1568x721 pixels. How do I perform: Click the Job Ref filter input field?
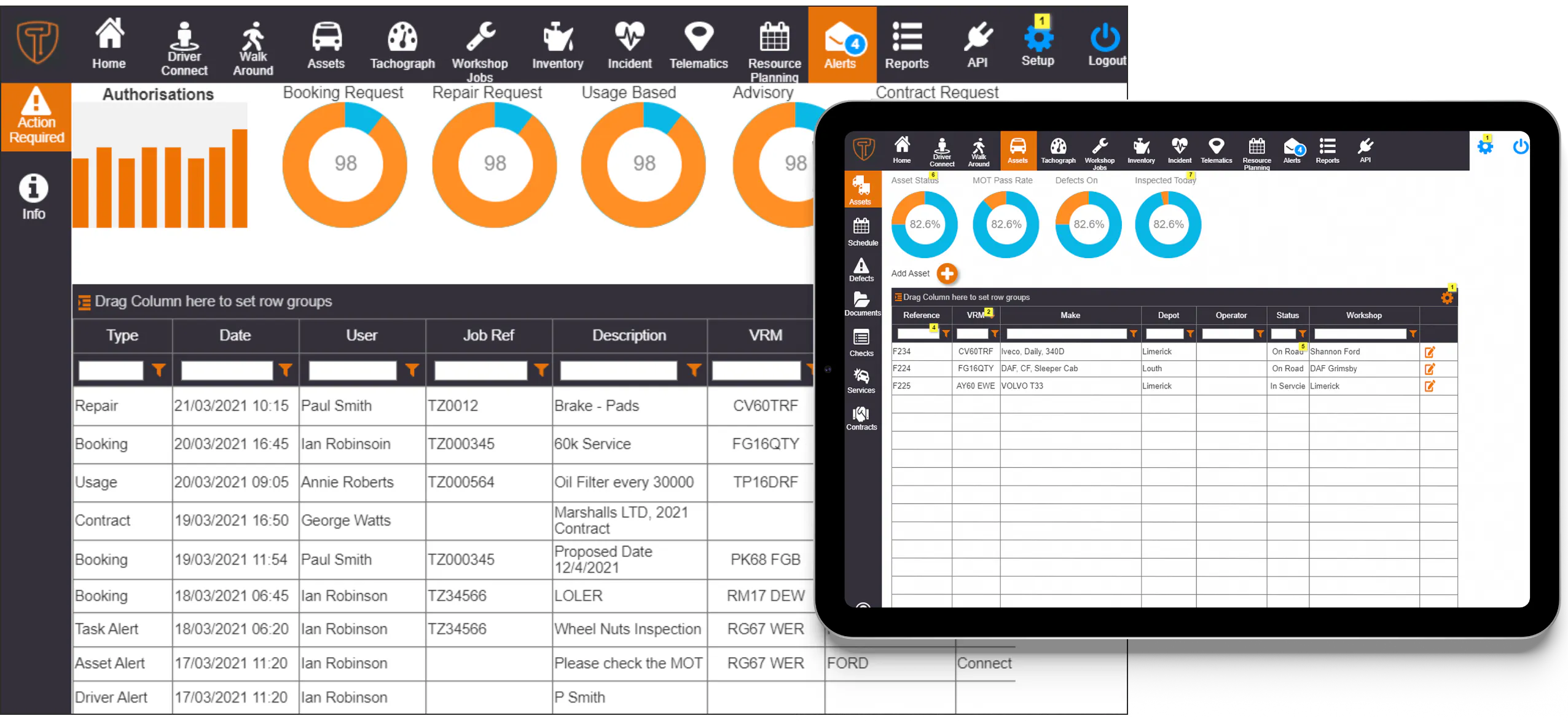480,371
